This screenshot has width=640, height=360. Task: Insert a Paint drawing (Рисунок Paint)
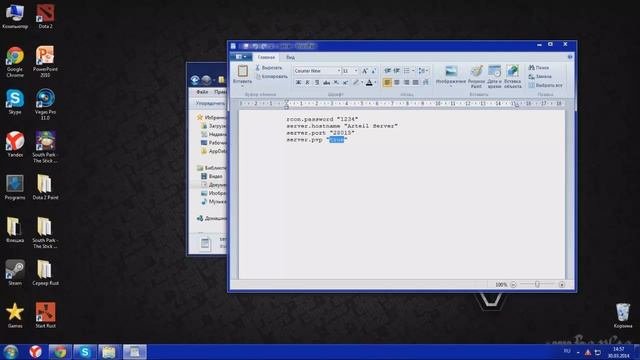click(x=476, y=76)
